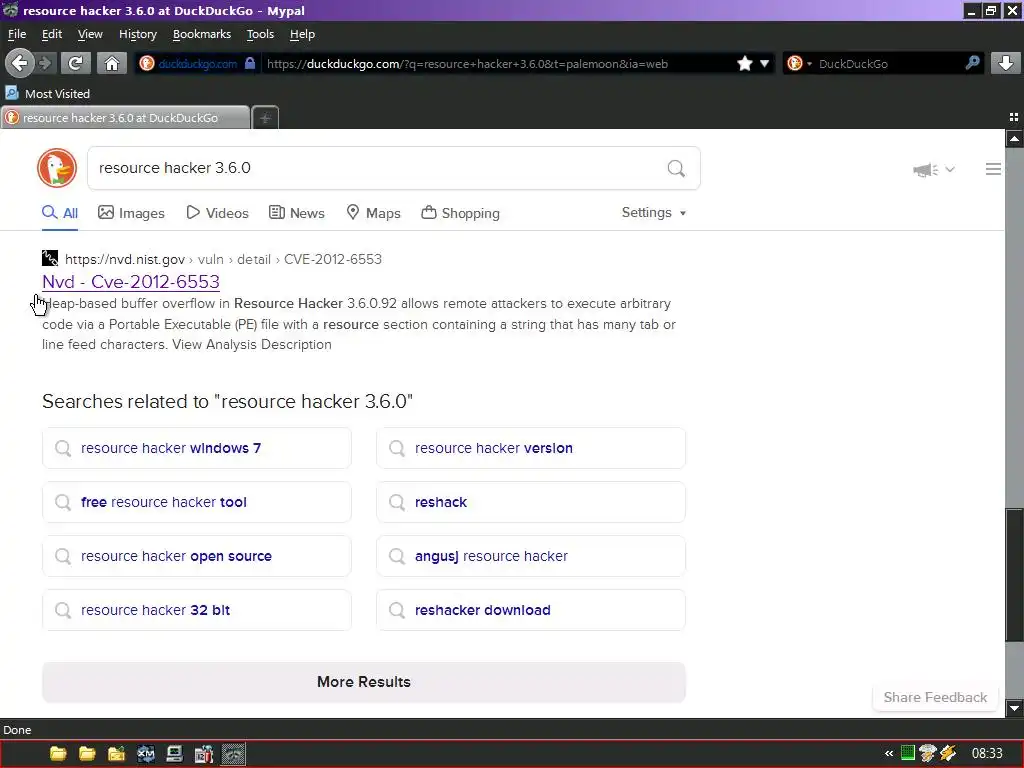Open the megaphone notifications dropdown
Screen dimensions: 1024x768
coord(934,170)
